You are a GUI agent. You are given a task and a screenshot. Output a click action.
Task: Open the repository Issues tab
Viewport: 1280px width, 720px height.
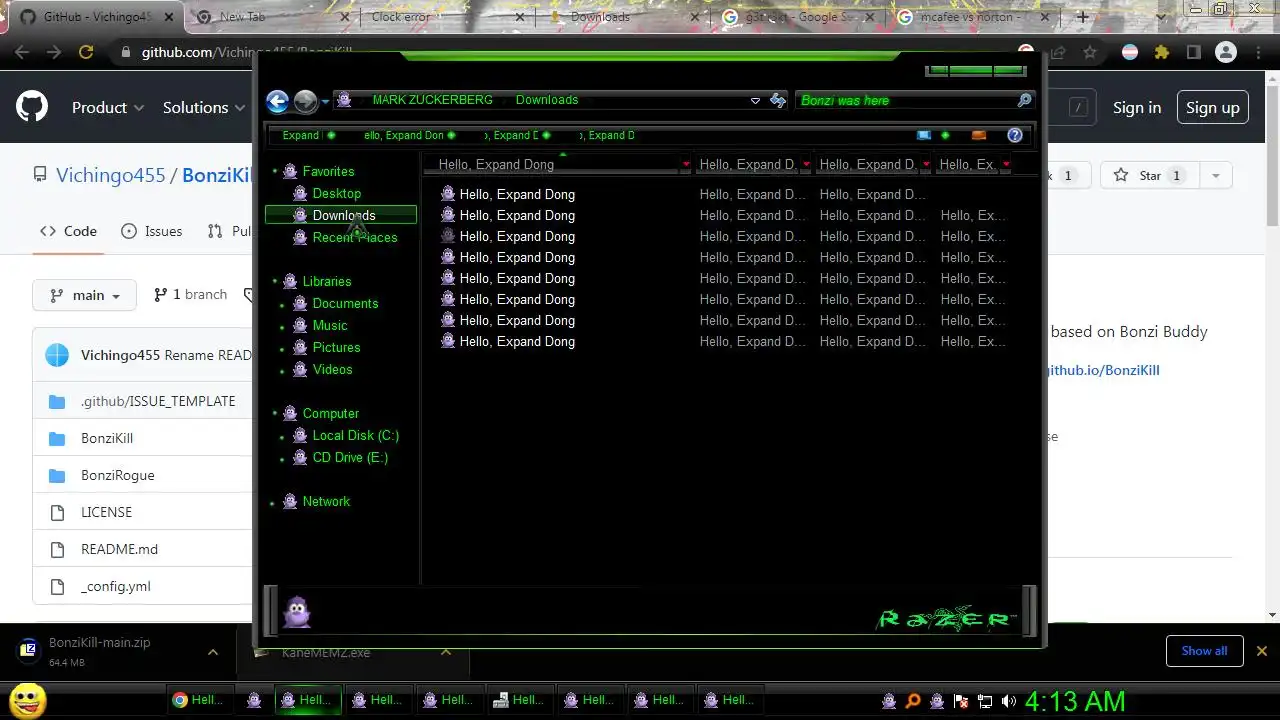tap(151, 231)
